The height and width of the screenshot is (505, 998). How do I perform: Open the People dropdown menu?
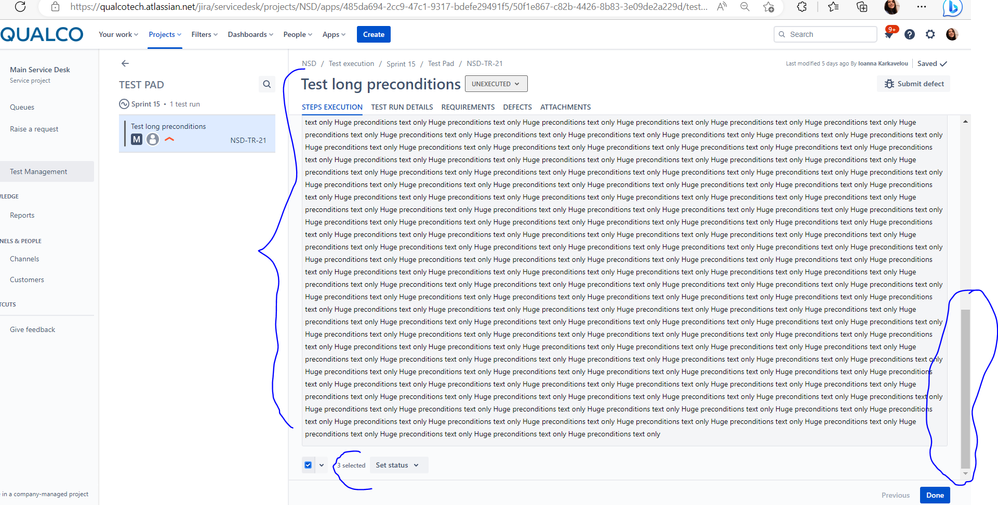click(298, 34)
